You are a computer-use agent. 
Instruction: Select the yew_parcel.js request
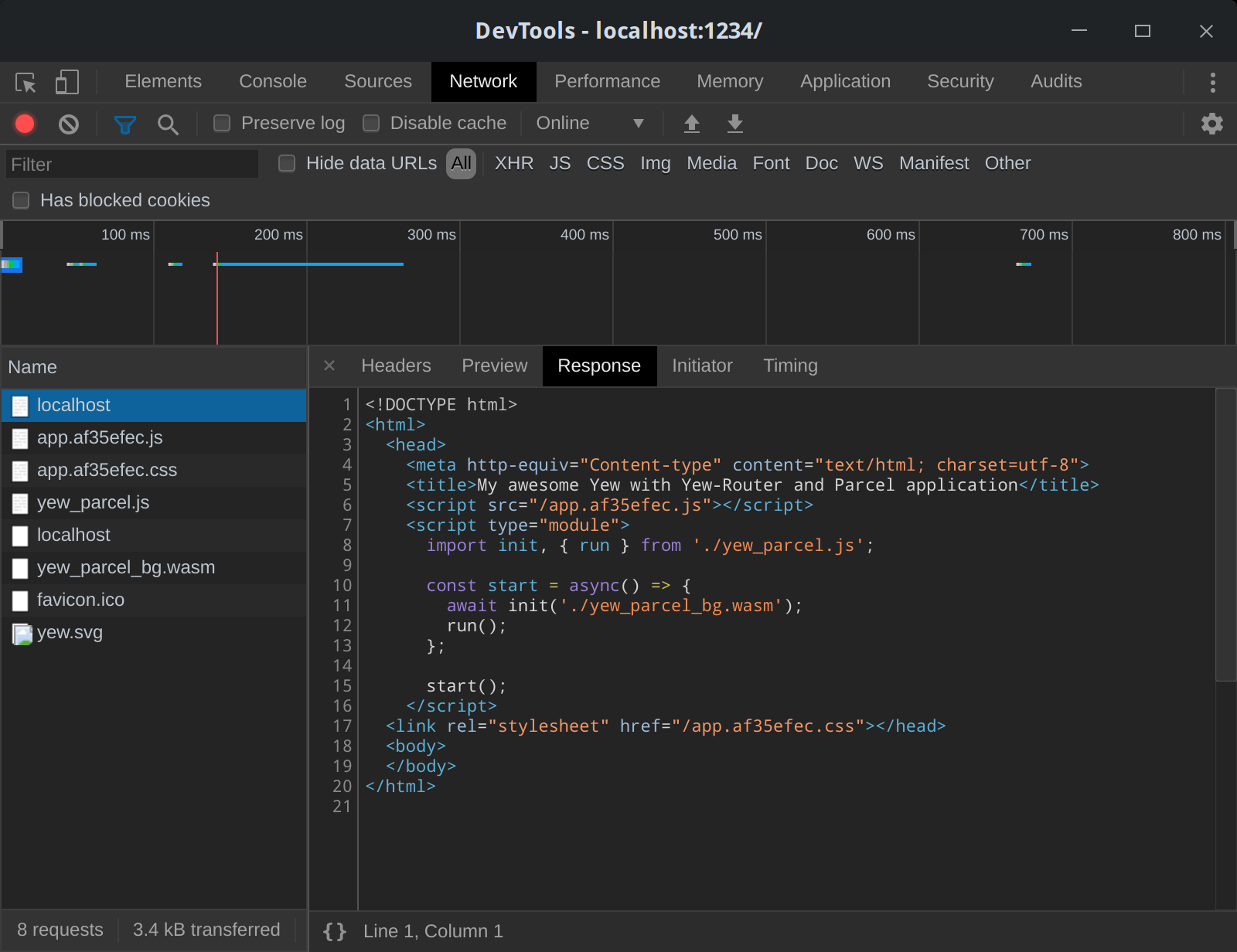(x=154, y=502)
